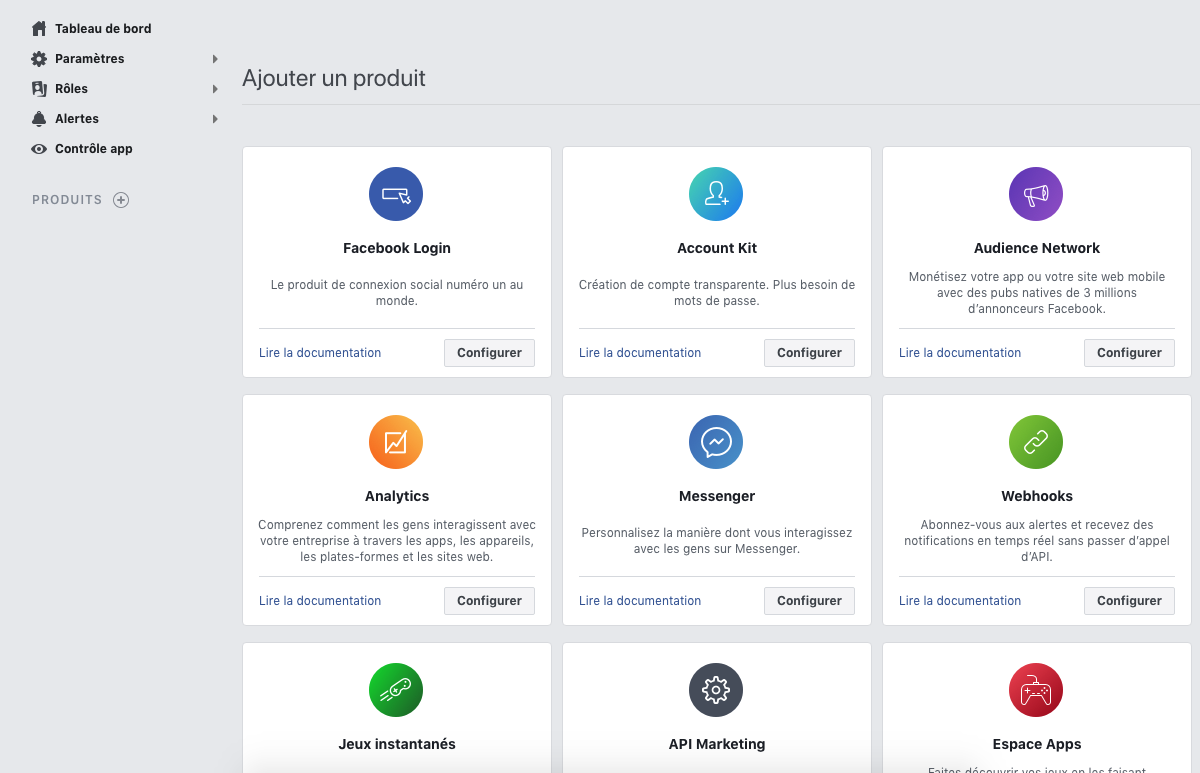Screen dimensions: 1200x773
Task: Click the bell icon beside Alertes
Action: [39, 119]
